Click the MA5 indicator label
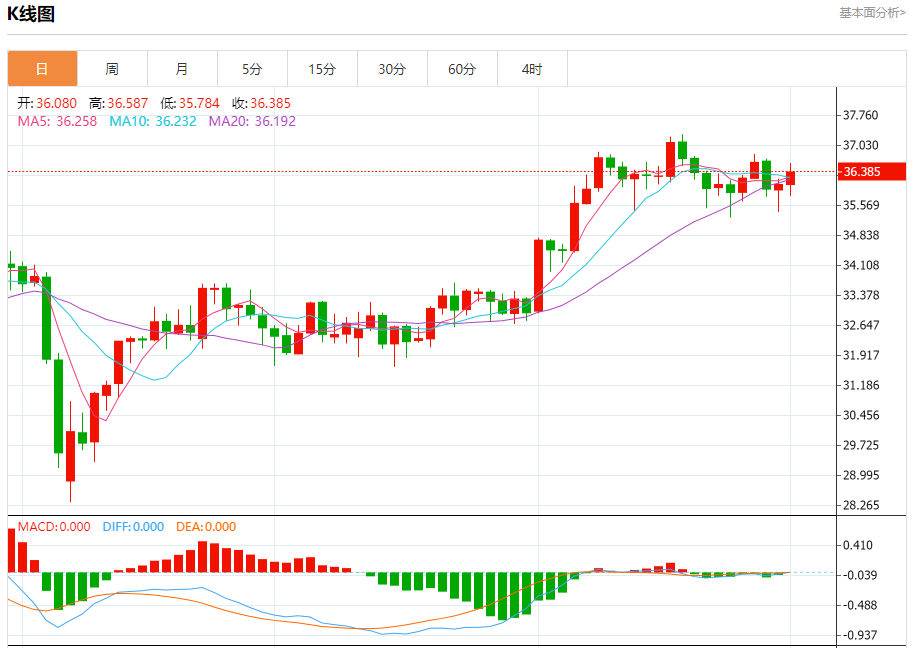 (x=57, y=121)
